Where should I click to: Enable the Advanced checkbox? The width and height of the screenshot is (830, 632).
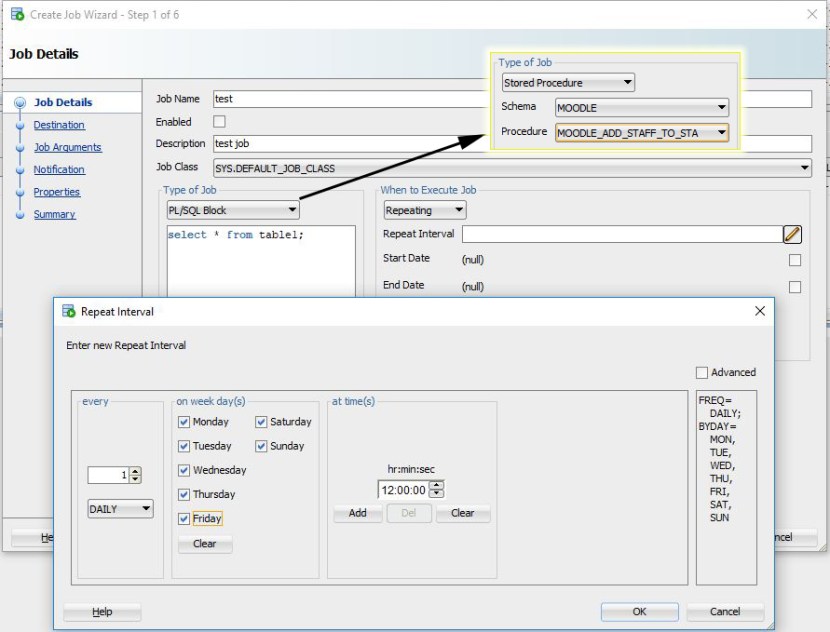tap(702, 373)
